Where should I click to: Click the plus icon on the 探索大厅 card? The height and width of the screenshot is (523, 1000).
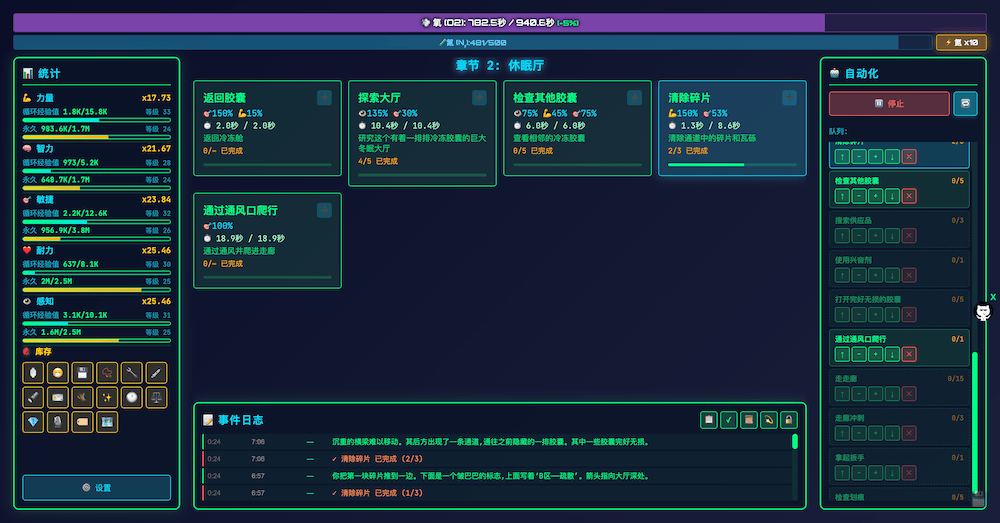[479, 97]
